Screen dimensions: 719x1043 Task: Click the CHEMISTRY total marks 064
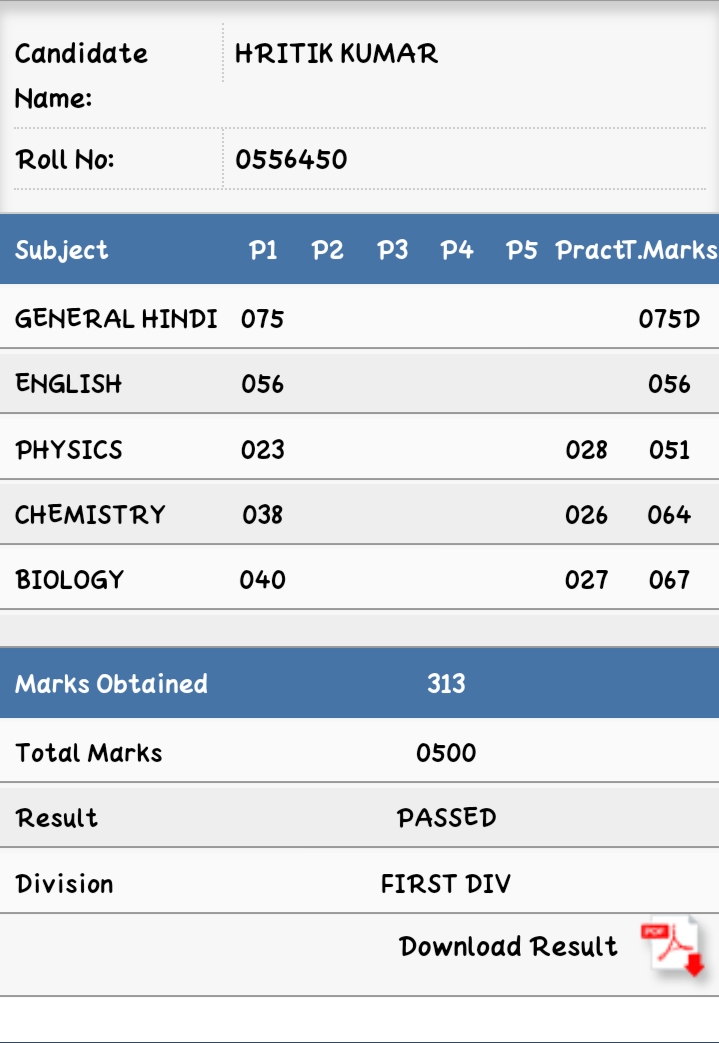coord(669,515)
